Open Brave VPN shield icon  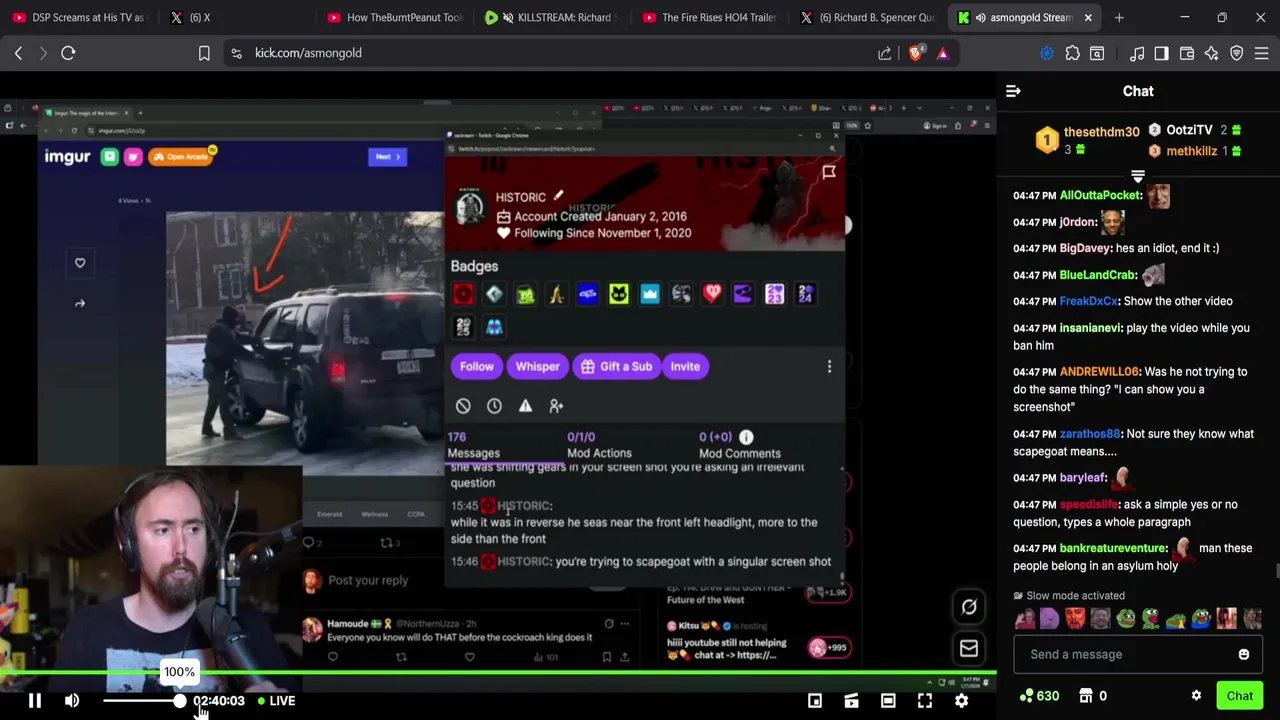coord(1236,53)
